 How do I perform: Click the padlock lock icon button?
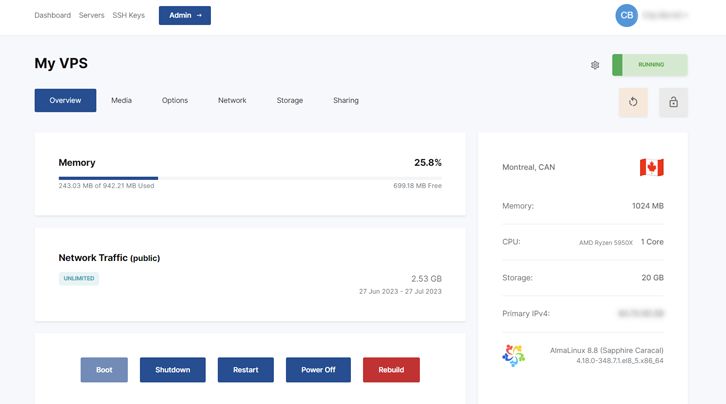click(673, 102)
